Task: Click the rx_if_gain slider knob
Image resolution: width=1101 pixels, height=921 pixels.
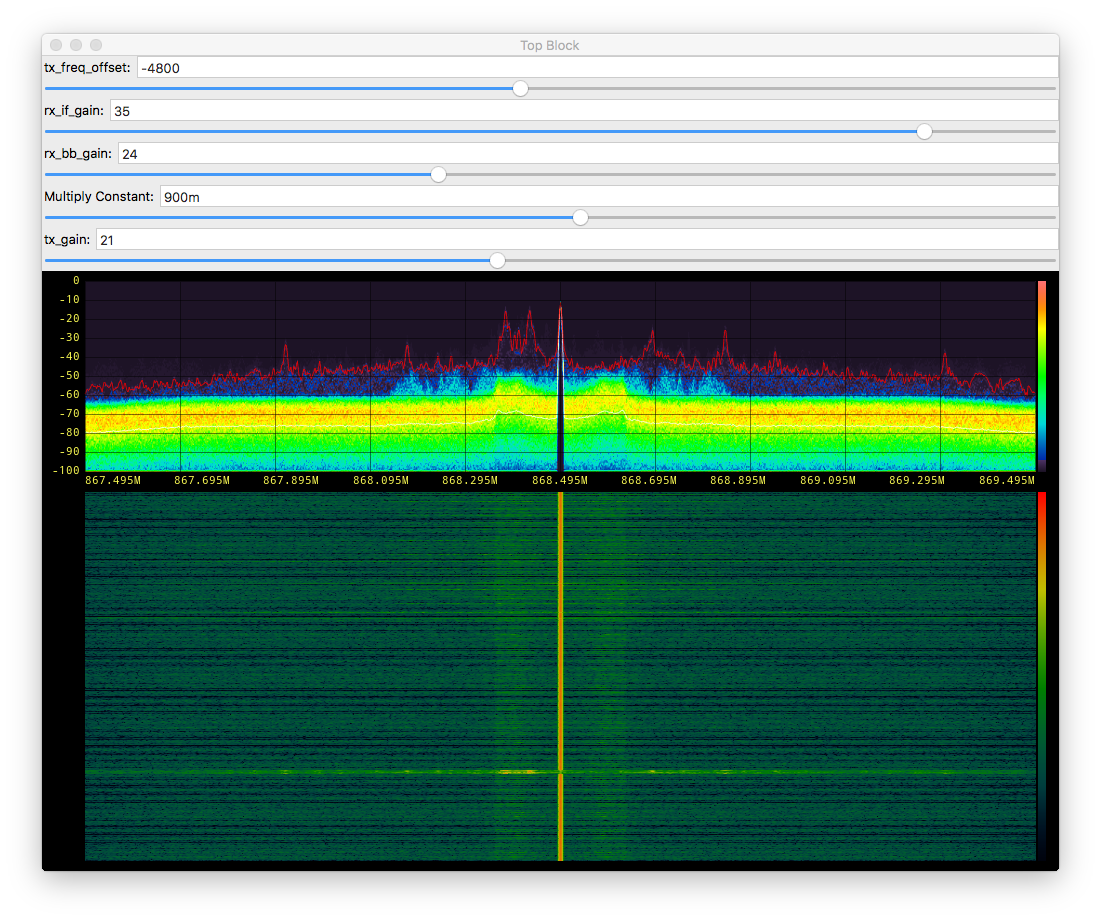Action: [925, 131]
